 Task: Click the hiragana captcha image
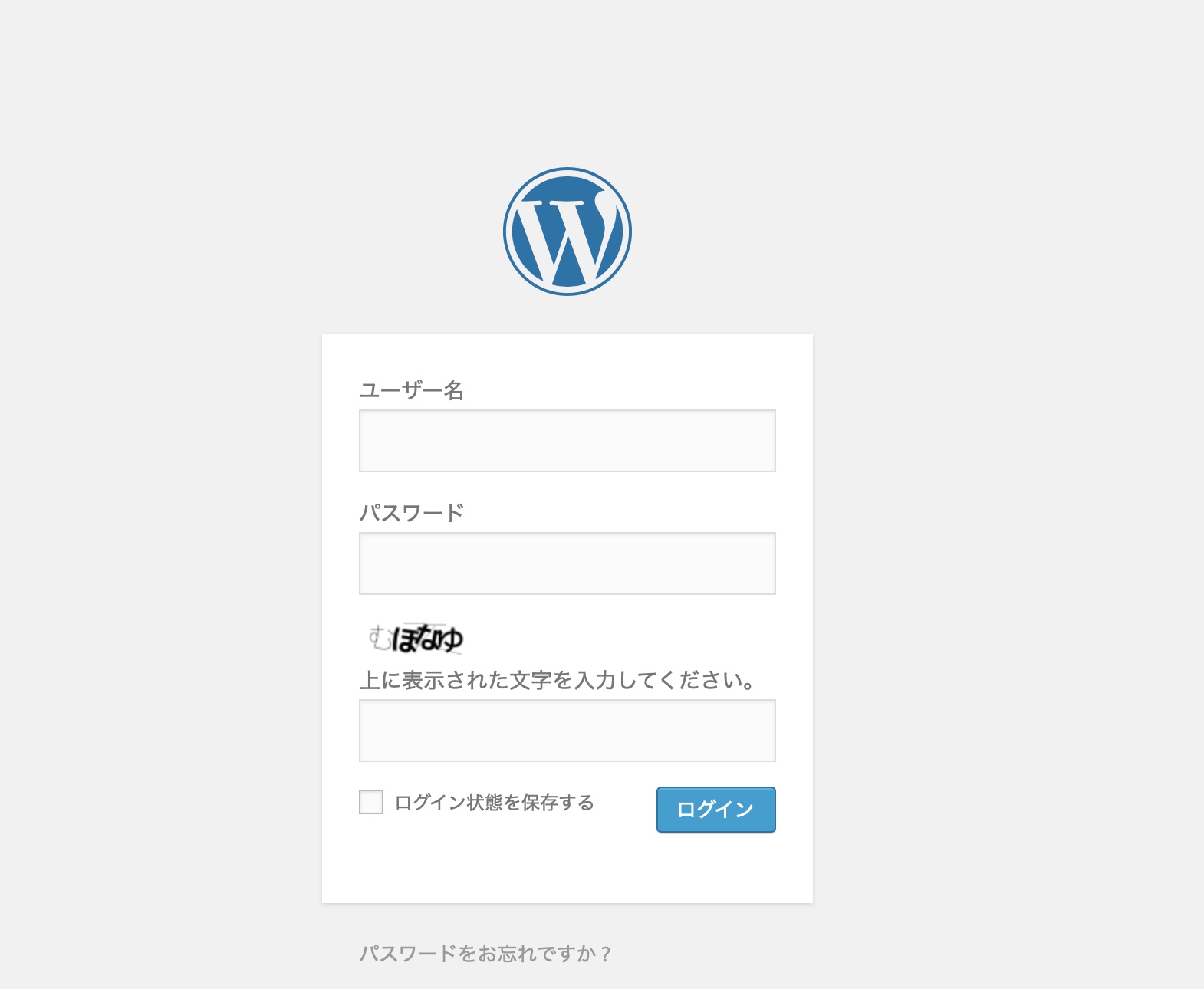[x=415, y=638]
